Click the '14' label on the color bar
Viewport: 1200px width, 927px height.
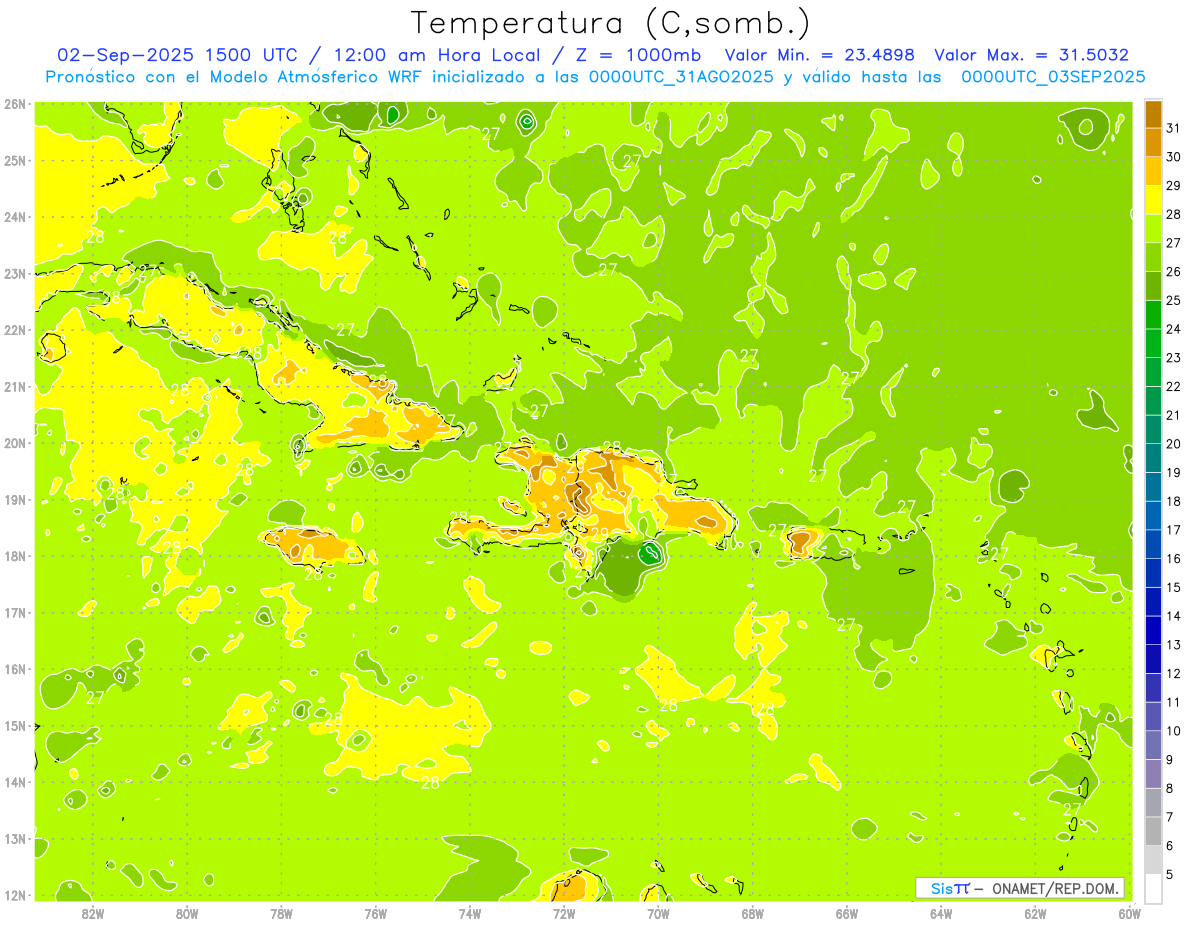[1173, 616]
